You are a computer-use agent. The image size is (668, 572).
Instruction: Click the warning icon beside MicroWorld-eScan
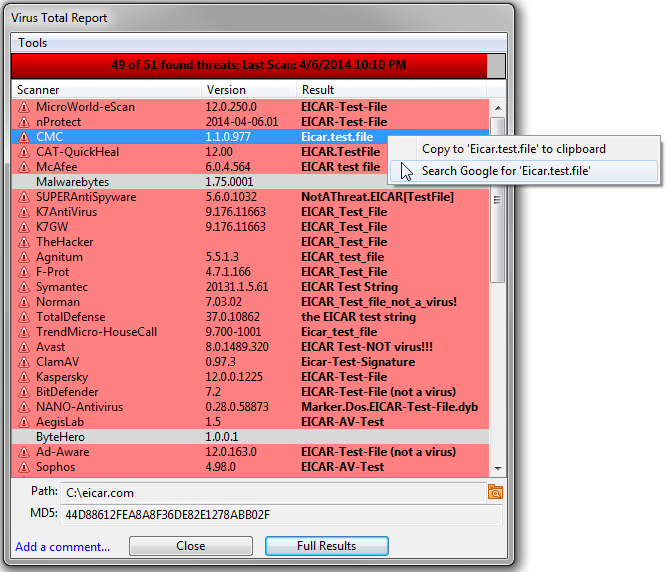click(24, 107)
